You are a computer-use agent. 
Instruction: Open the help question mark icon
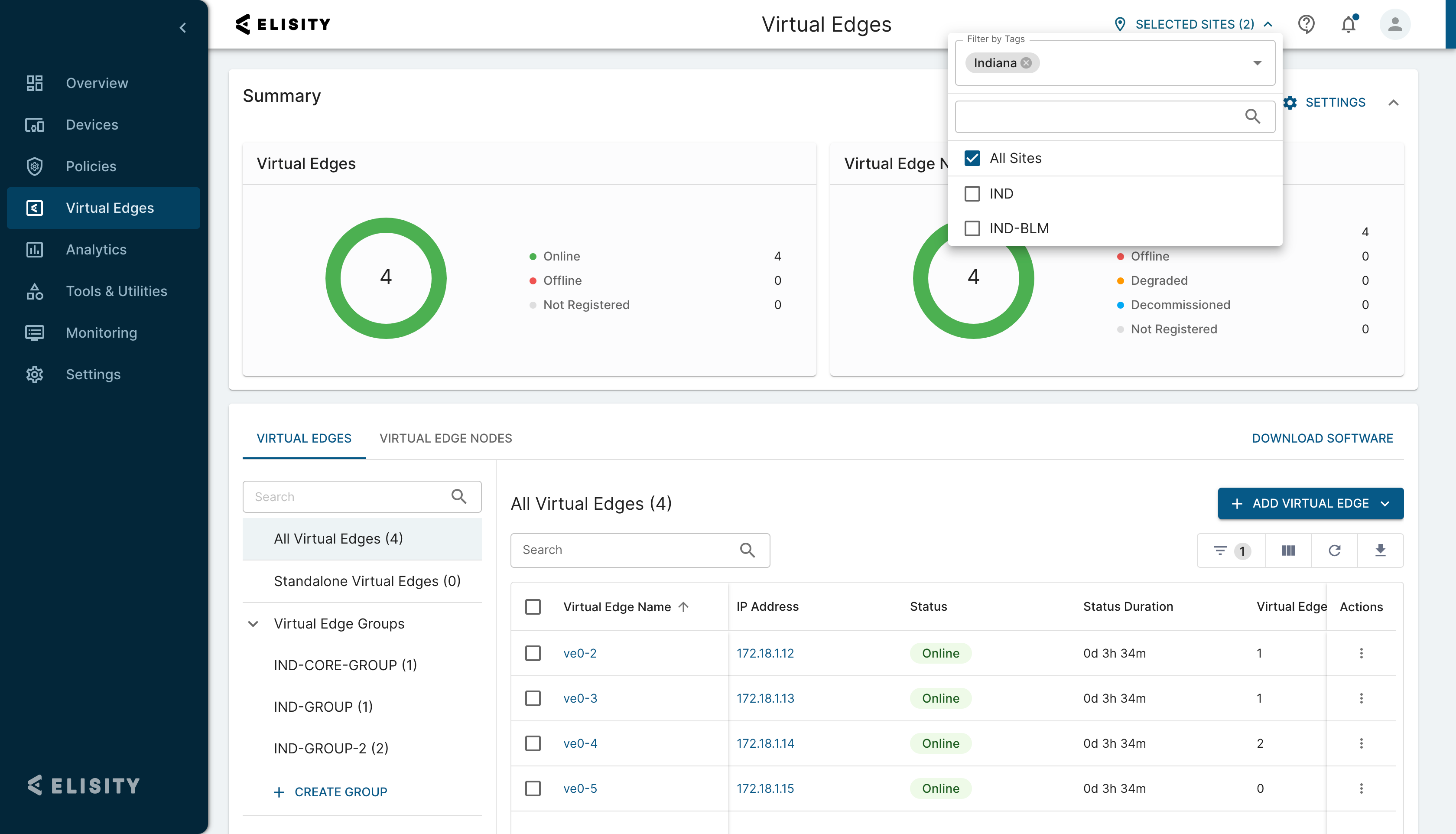click(1306, 25)
